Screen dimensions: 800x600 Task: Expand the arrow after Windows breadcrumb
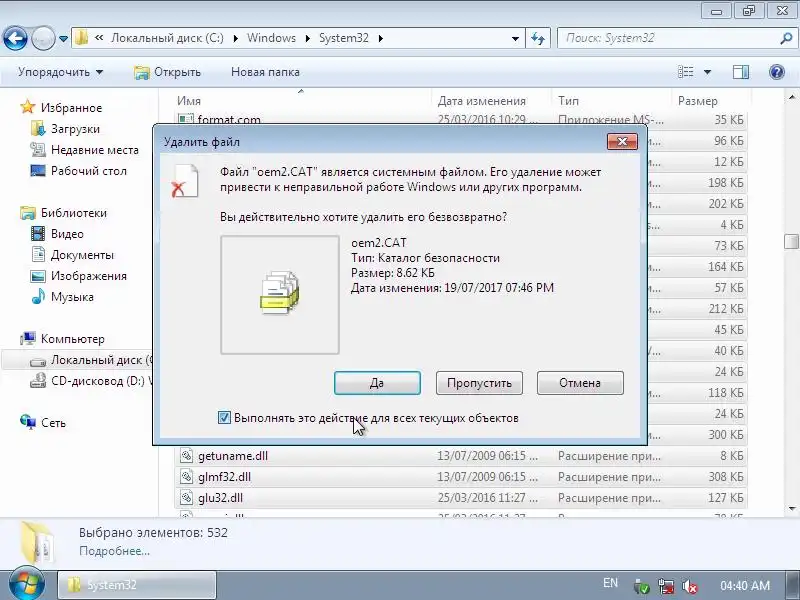308,38
